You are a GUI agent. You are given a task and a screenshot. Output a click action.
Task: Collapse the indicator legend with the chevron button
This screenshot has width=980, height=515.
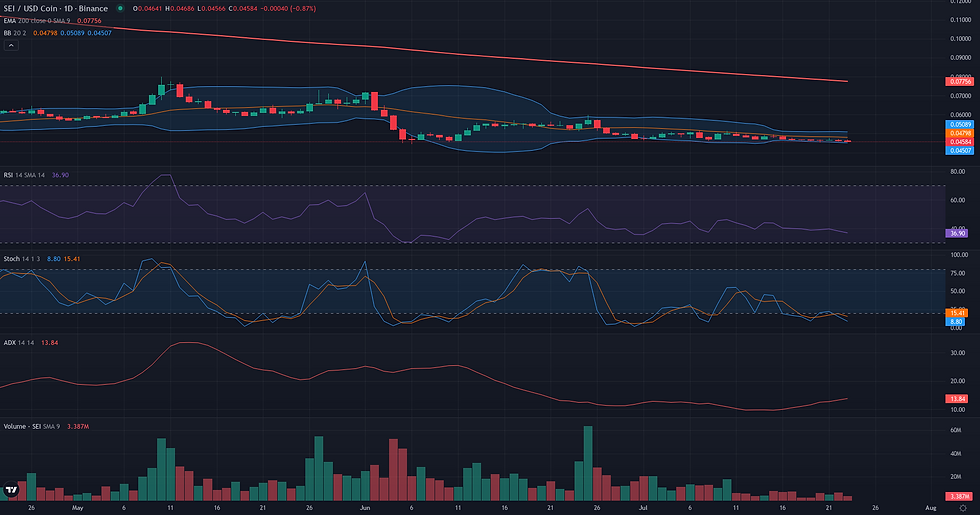pos(11,46)
